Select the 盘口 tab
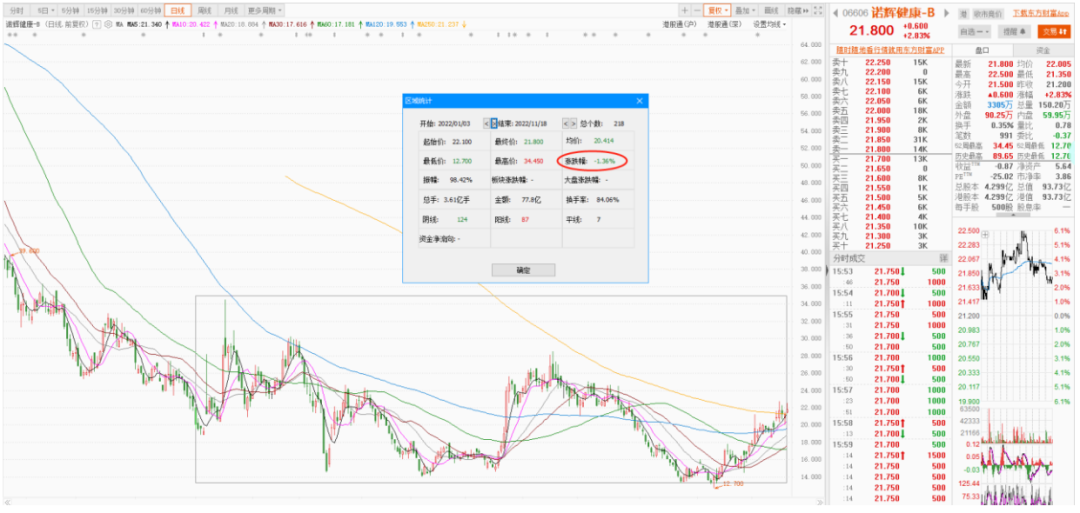The image size is (1080, 513). click(x=981, y=49)
